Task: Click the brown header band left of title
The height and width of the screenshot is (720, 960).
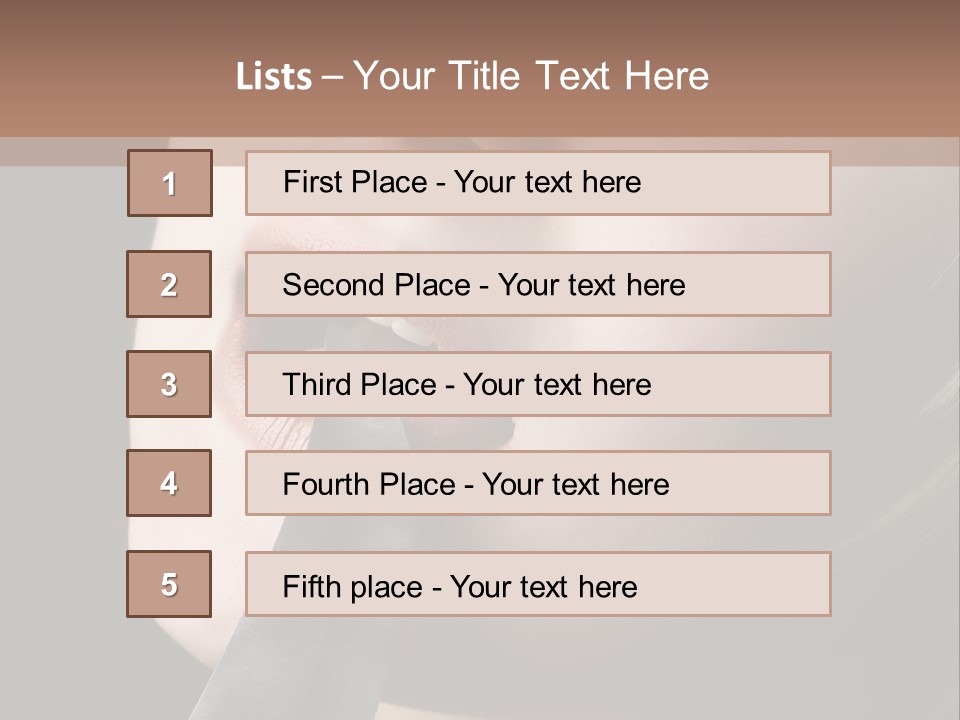Action: coord(110,75)
